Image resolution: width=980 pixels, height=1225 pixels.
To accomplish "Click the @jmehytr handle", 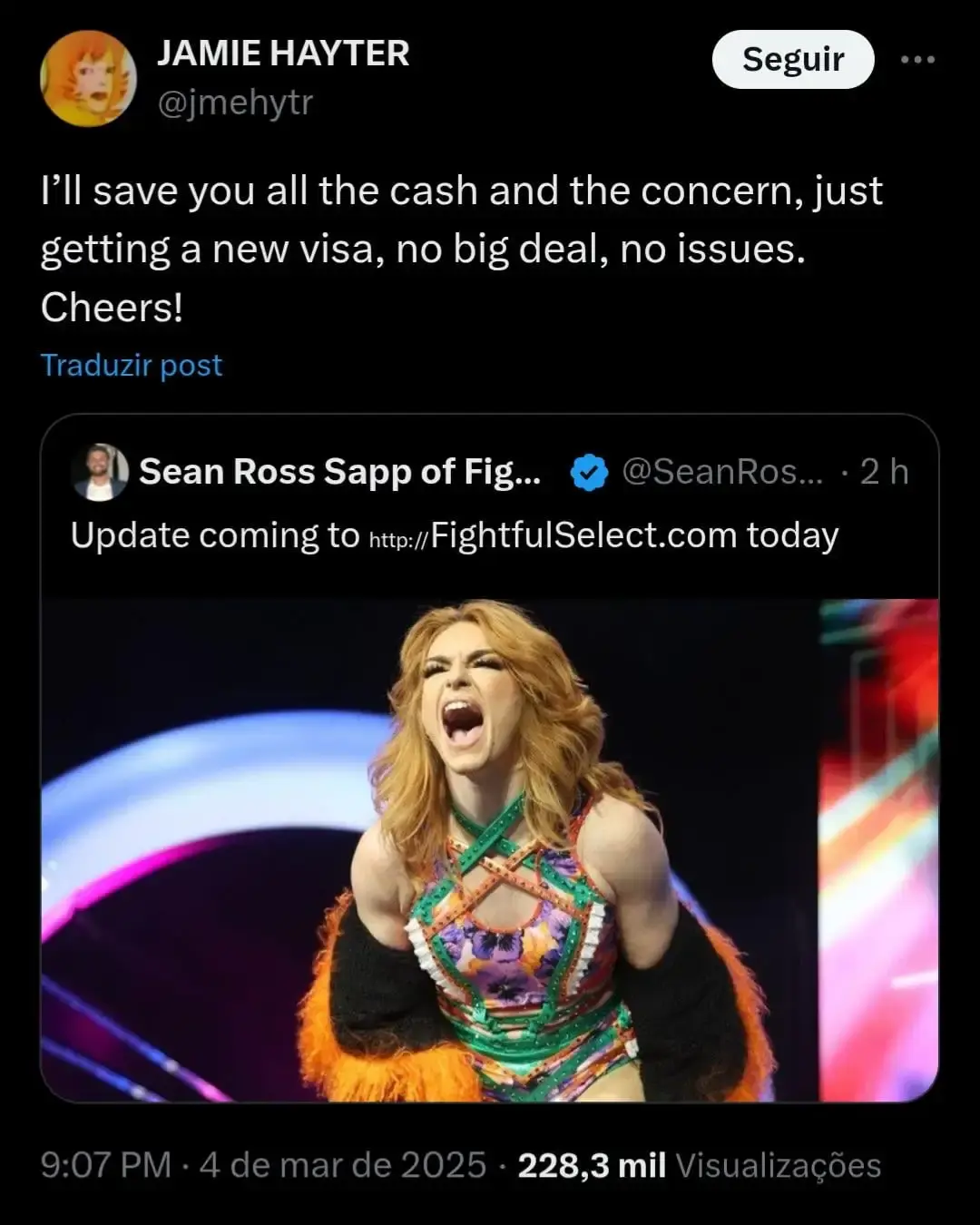I will click(x=235, y=103).
